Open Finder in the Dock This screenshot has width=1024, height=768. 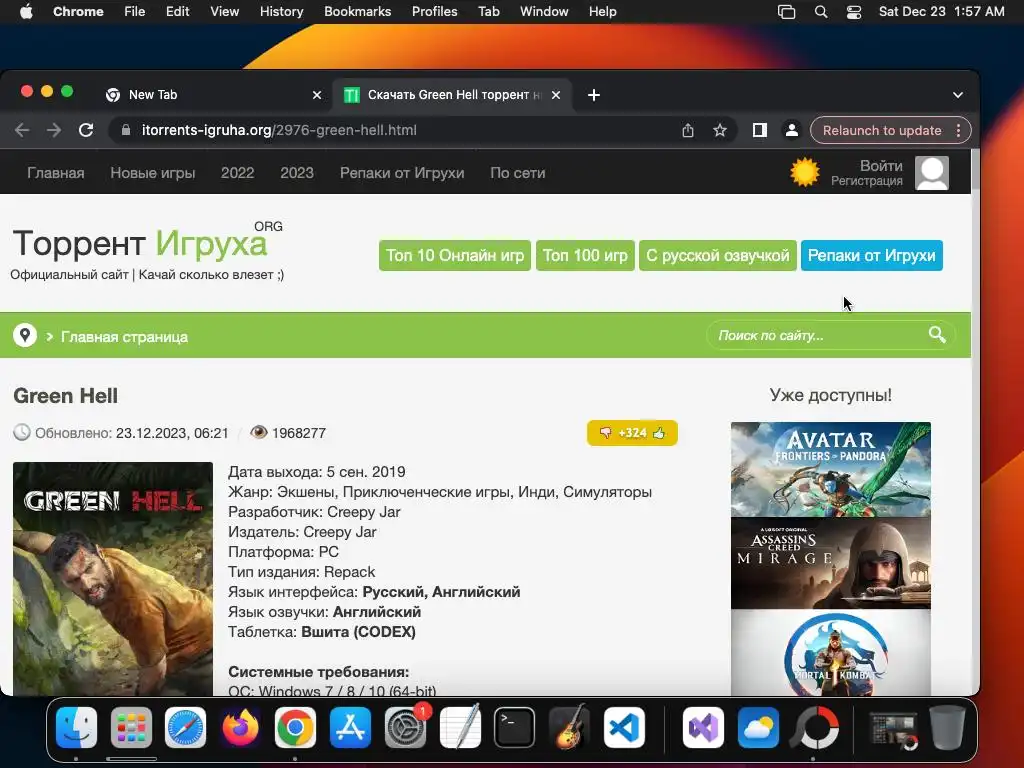coord(76,728)
